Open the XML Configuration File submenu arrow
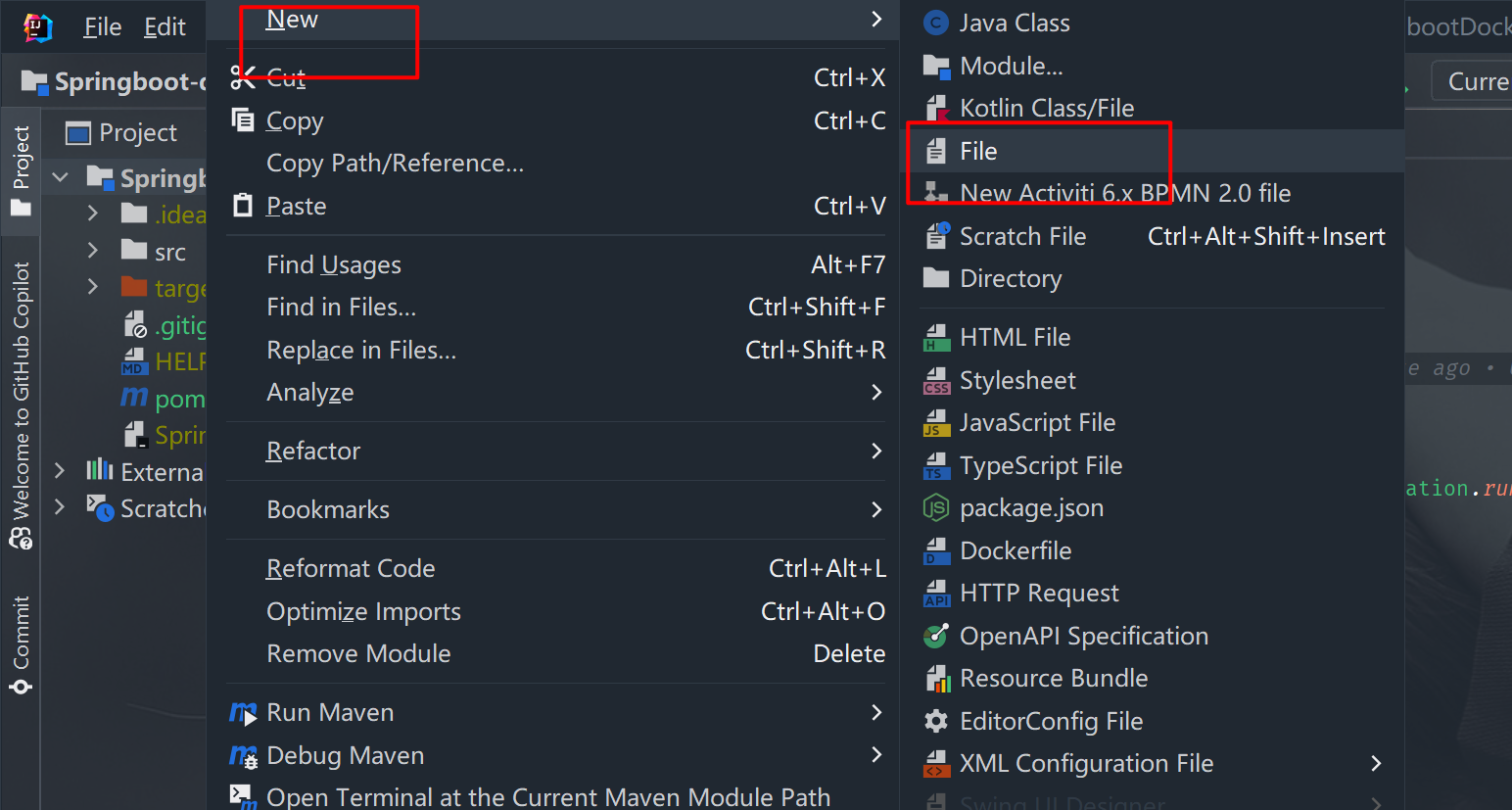 point(1376,764)
